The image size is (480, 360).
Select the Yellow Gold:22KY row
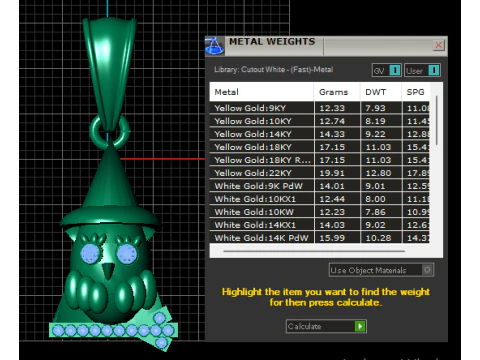[x=319, y=173]
